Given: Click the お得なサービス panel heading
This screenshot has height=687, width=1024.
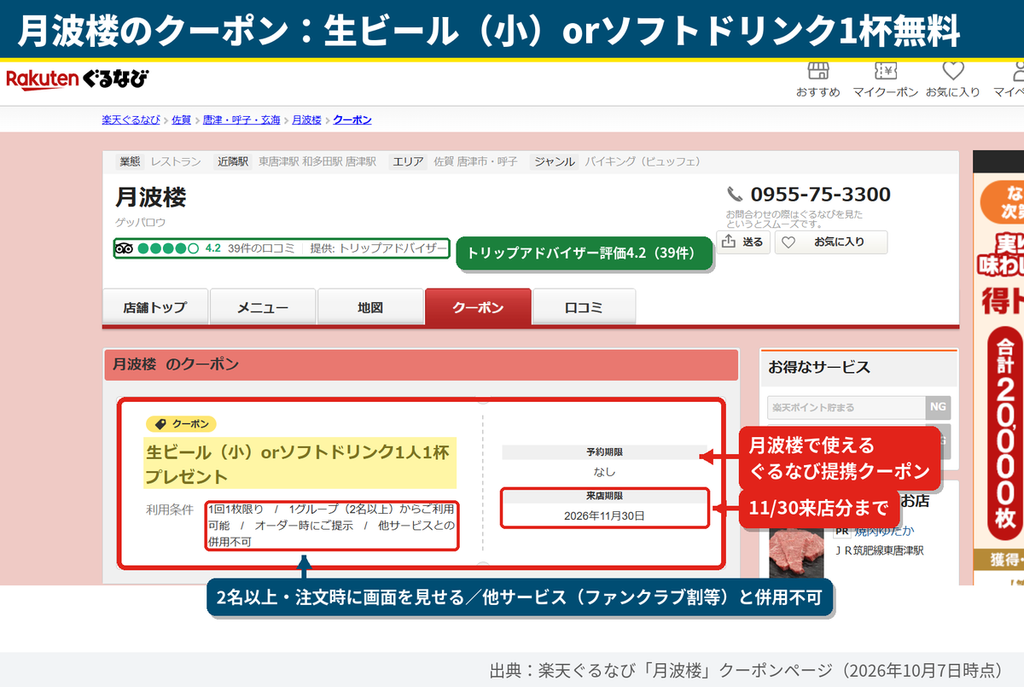Looking at the screenshot, I should [x=819, y=367].
